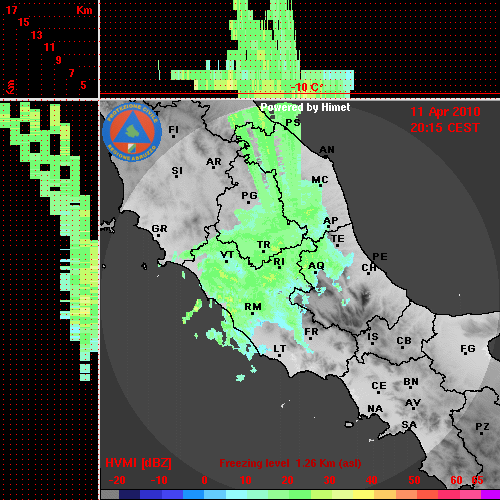Click the 'HVMI [dBZ]' legend title
The height and width of the screenshot is (500, 500).
(138, 463)
